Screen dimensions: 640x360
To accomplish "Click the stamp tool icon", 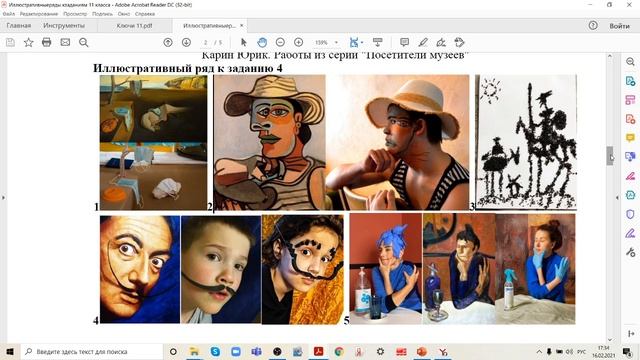I will tap(459, 42).
